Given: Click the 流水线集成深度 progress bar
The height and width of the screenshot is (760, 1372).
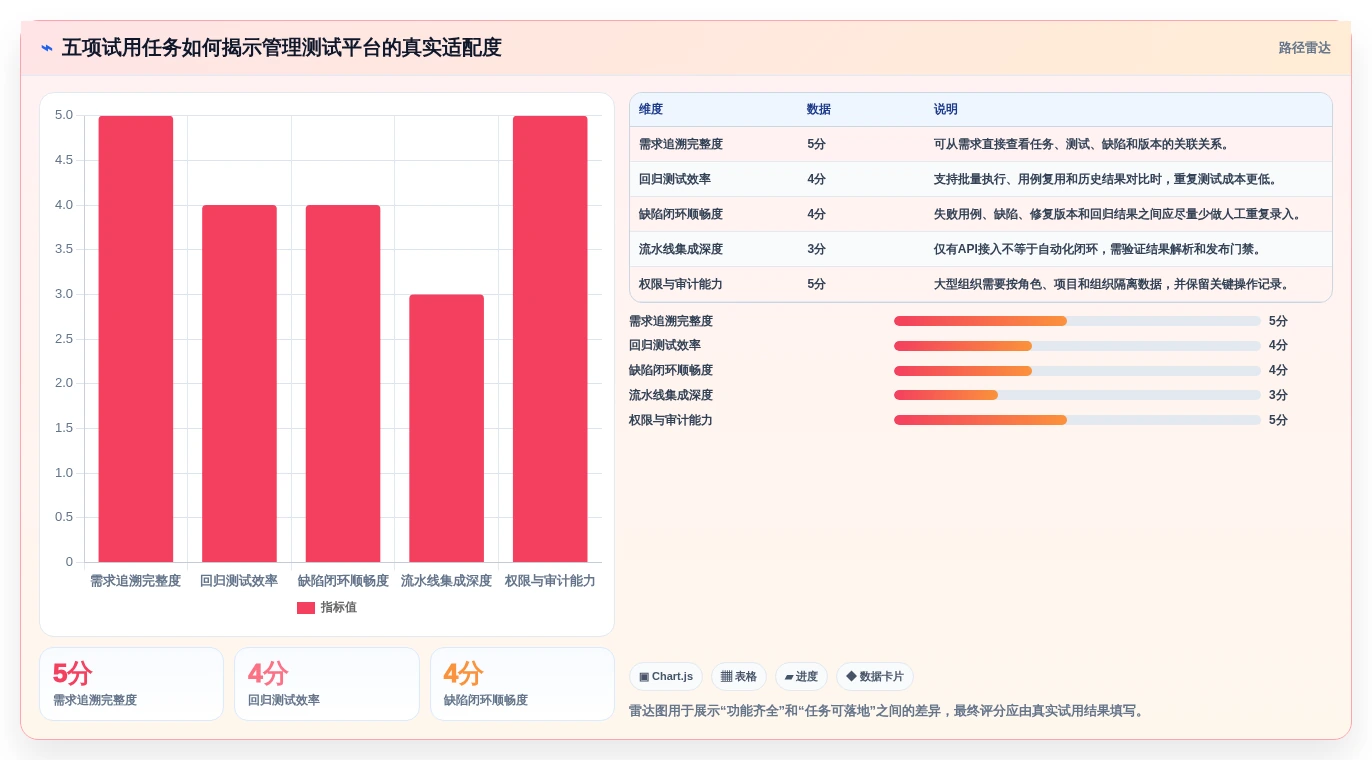Looking at the screenshot, I should pyautogui.click(x=1077, y=395).
